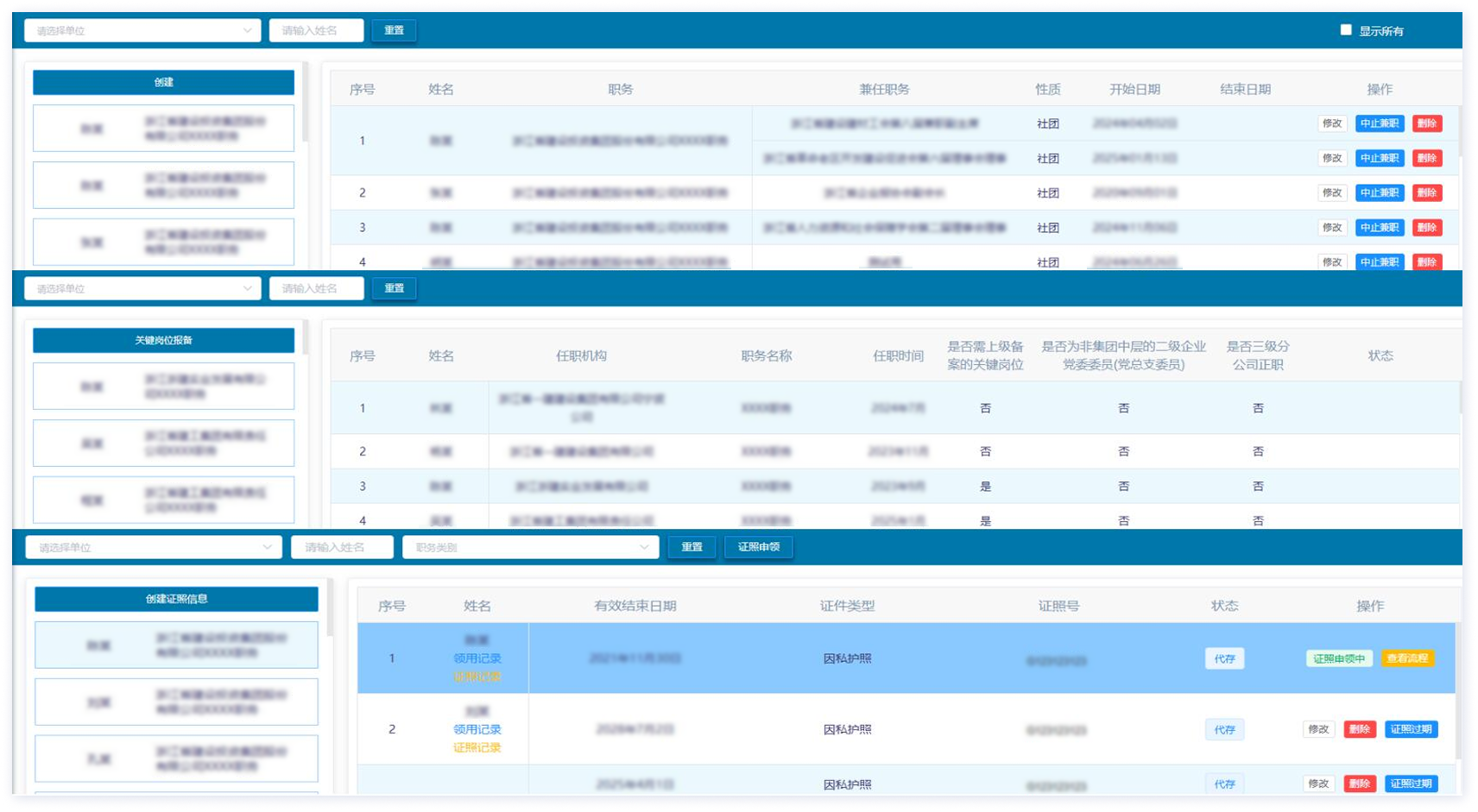Viewport: 1478px width, 812px height.
Task: Click the blue 创建 button
Action: coord(163,82)
